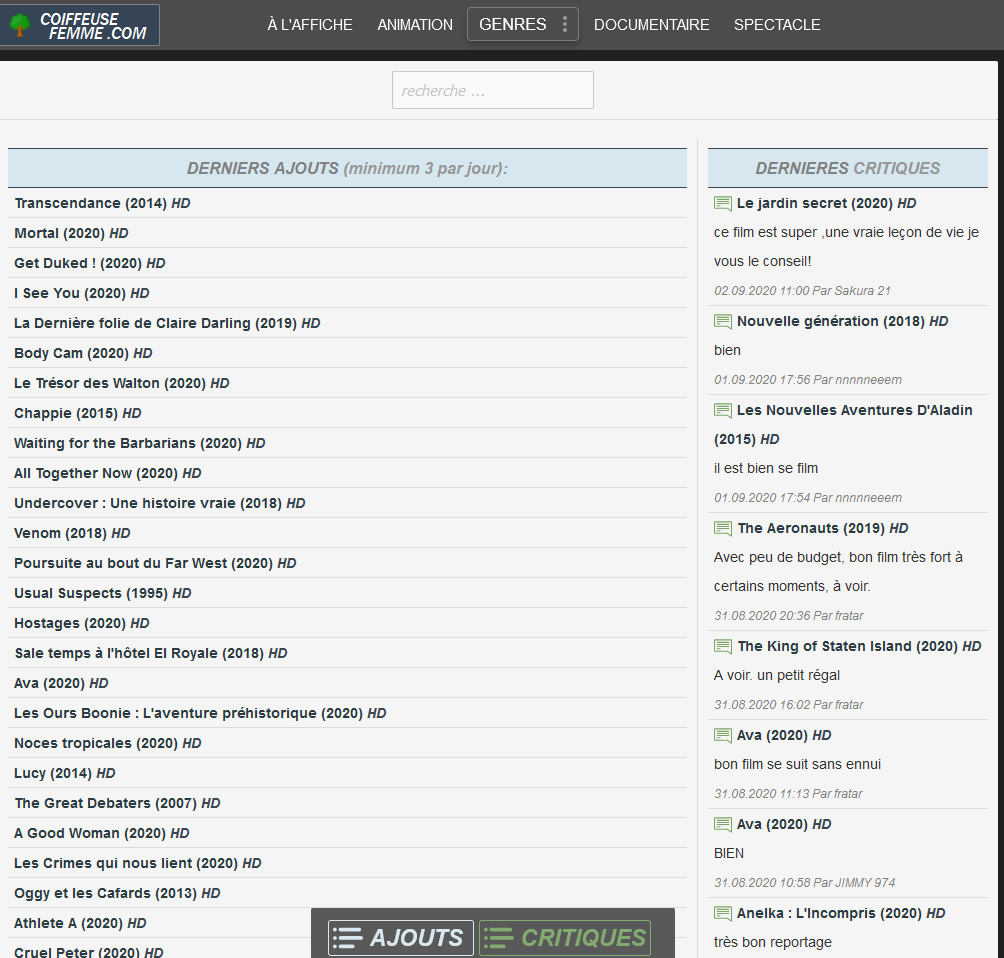Click comment icon beside Les Nouvelles Aventures D'Aladin
1004x958 pixels.
coord(723,410)
